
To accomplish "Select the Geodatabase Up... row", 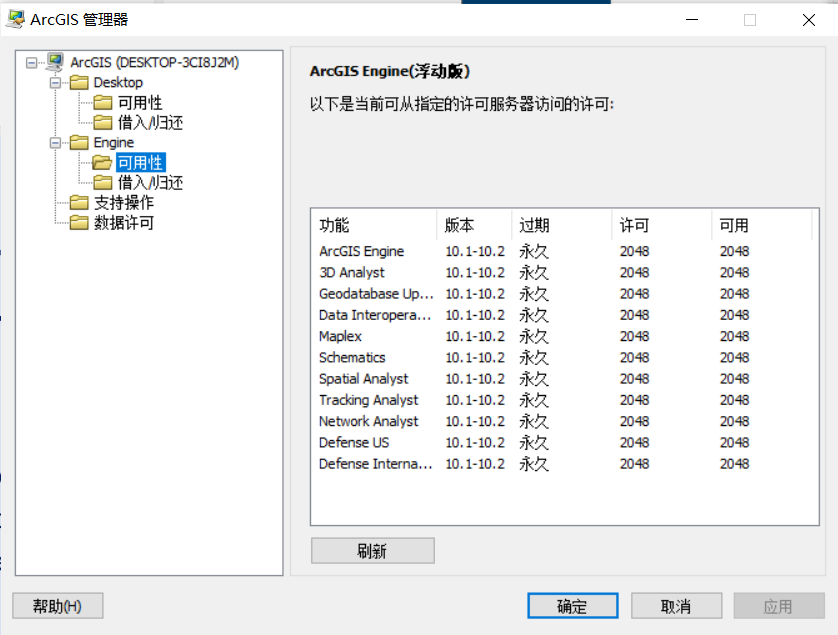I will (x=564, y=294).
